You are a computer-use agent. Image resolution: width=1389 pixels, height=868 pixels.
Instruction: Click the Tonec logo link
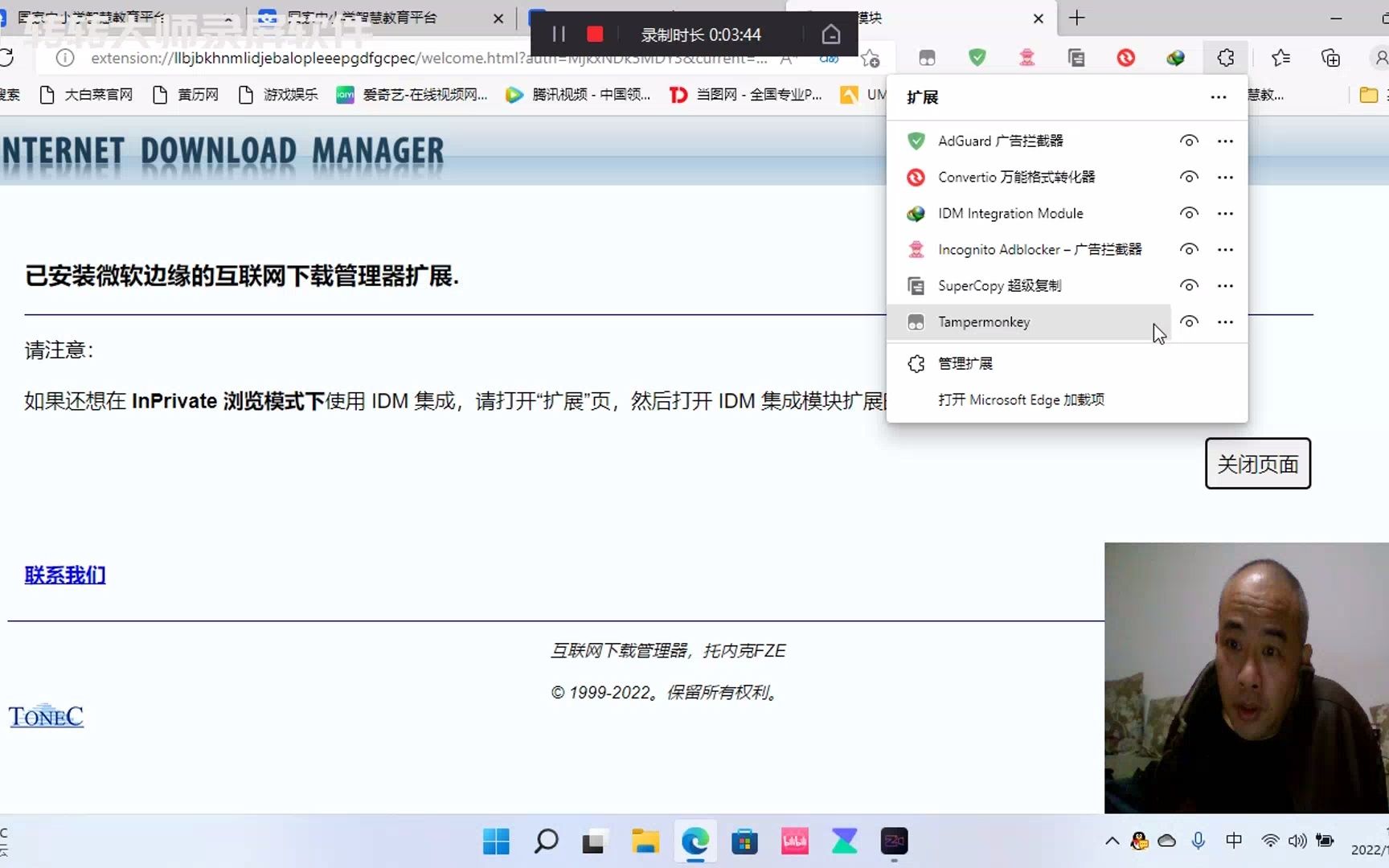[x=46, y=716]
